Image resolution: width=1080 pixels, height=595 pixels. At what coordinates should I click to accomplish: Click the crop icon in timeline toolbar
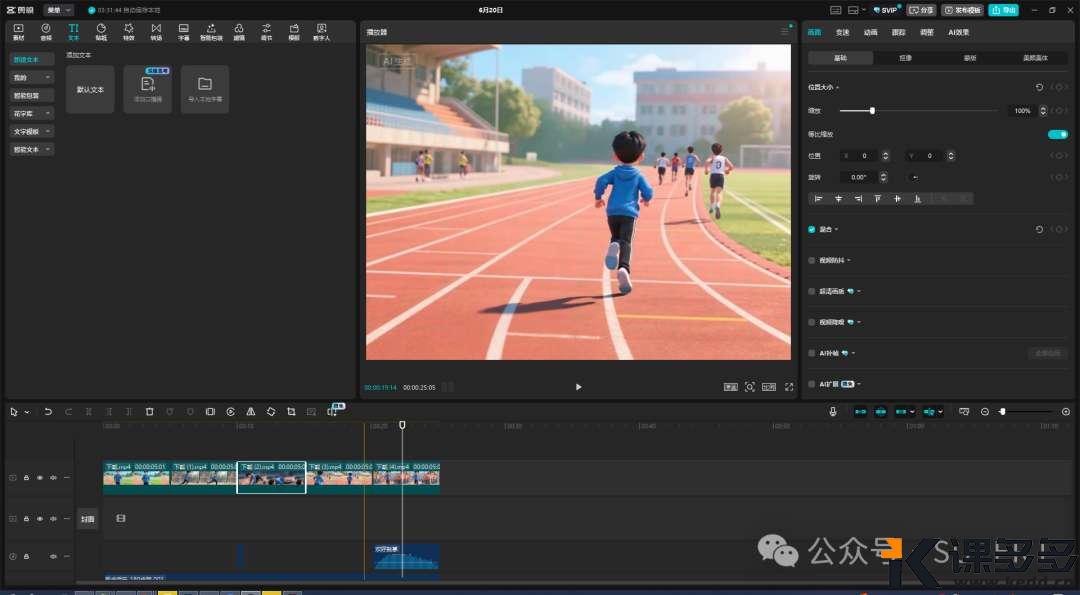click(x=291, y=411)
